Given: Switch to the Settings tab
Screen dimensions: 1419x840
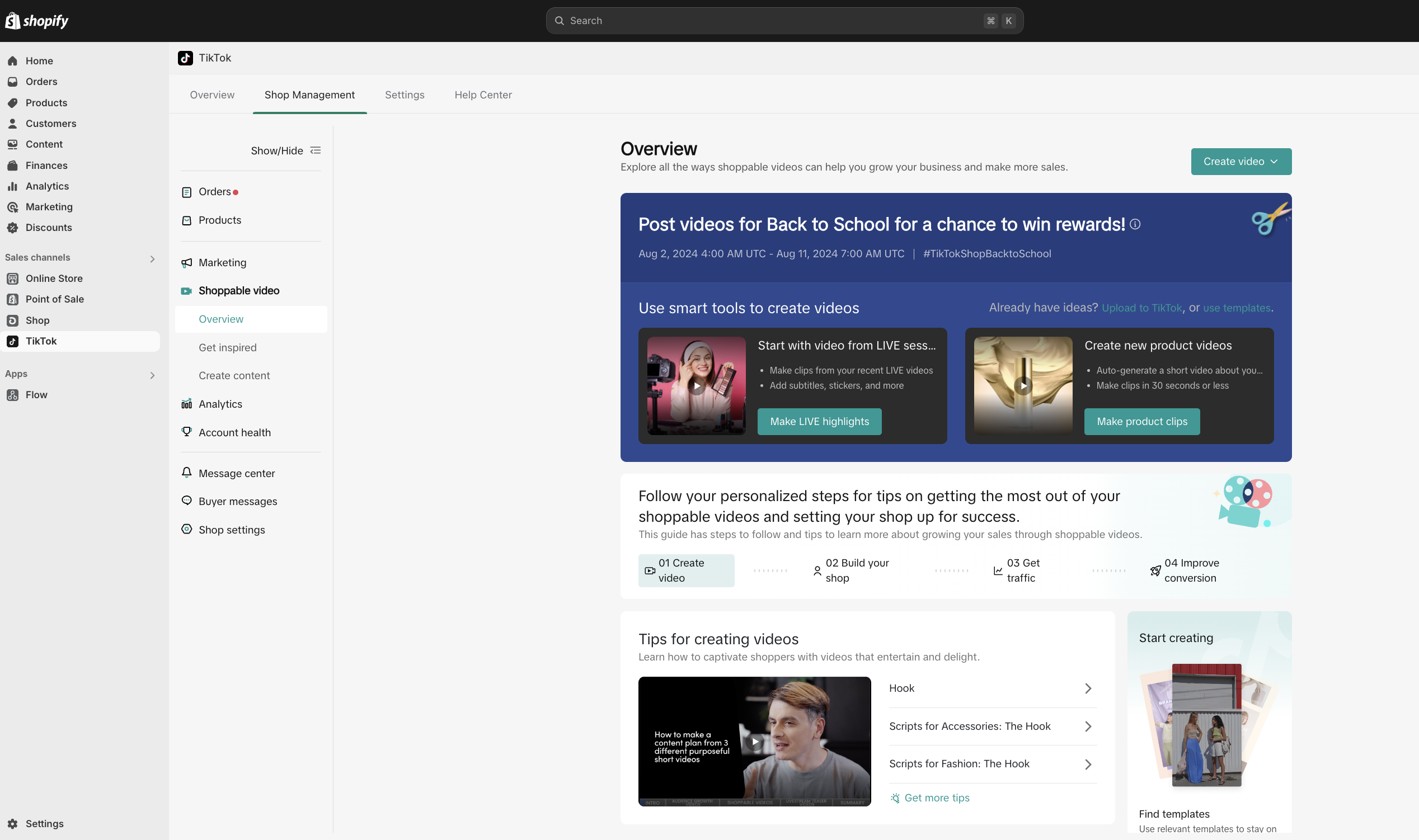Looking at the screenshot, I should (405, 95).
